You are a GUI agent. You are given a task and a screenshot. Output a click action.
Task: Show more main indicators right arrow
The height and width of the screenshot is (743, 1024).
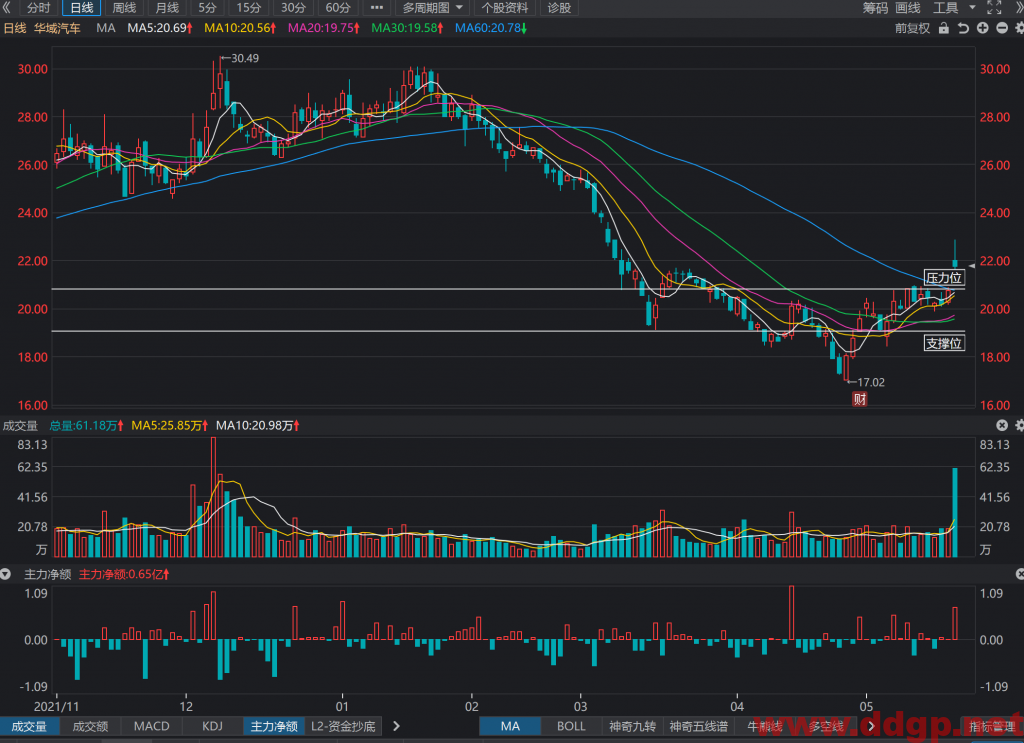point(871,726)
